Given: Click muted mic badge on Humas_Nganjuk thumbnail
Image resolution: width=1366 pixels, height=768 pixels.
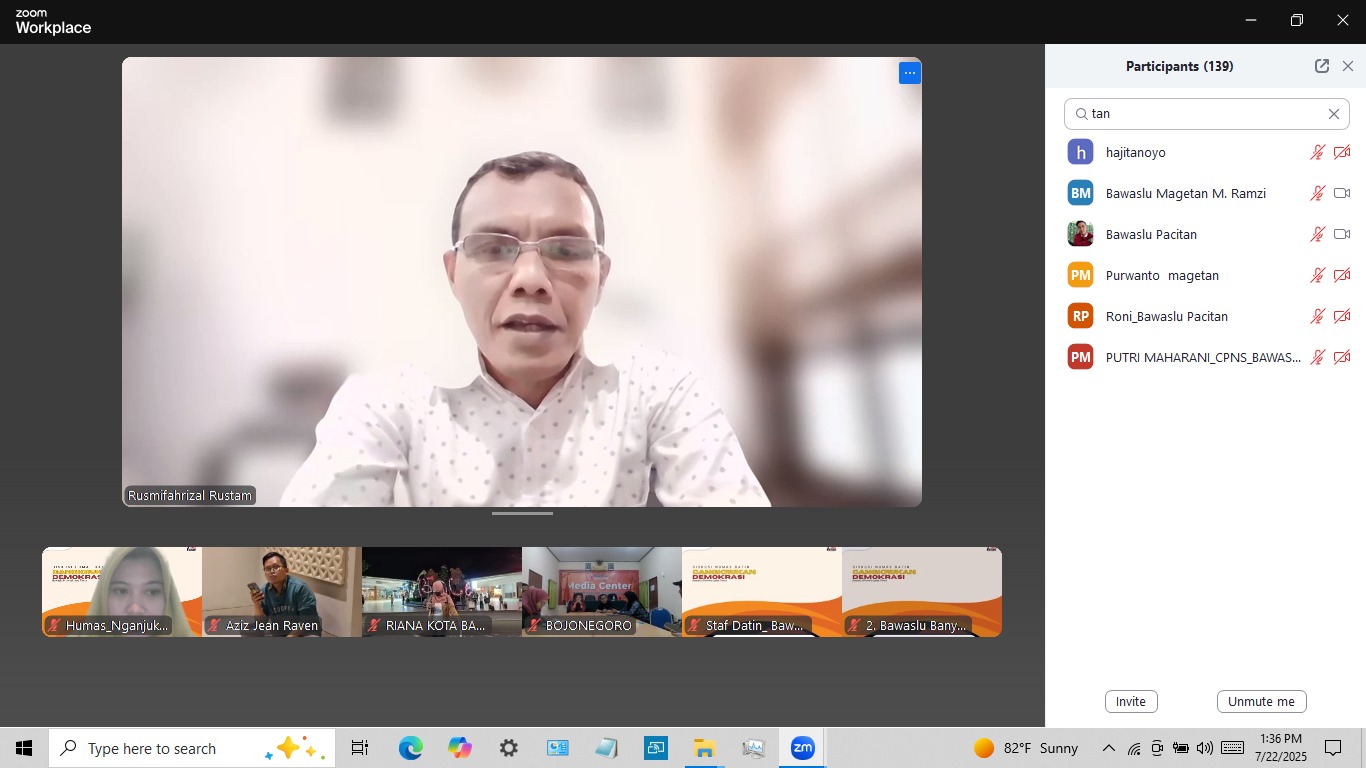Looking at the screenshot, I should (52, 626).
